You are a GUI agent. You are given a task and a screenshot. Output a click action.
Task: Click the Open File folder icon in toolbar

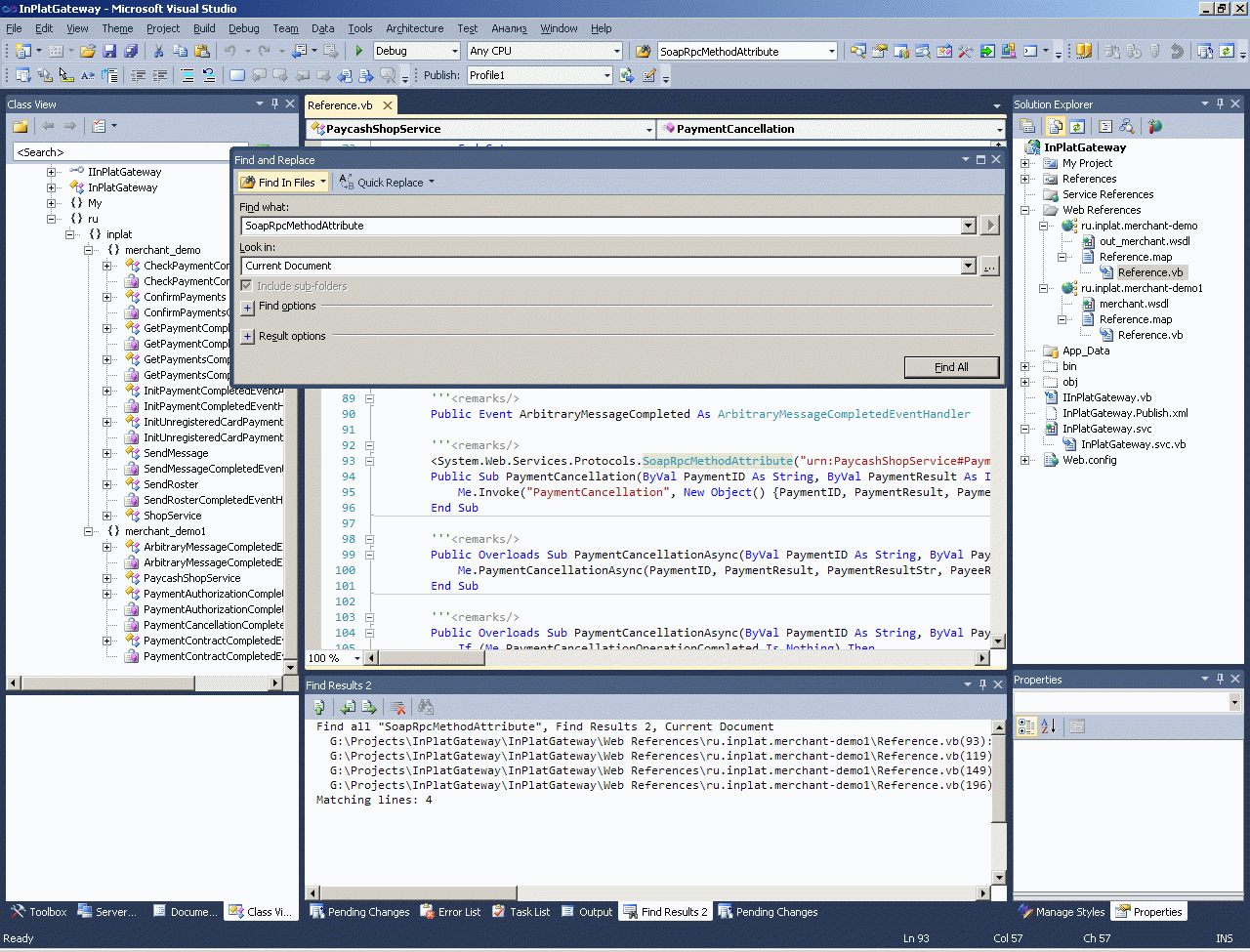(88, 51)
